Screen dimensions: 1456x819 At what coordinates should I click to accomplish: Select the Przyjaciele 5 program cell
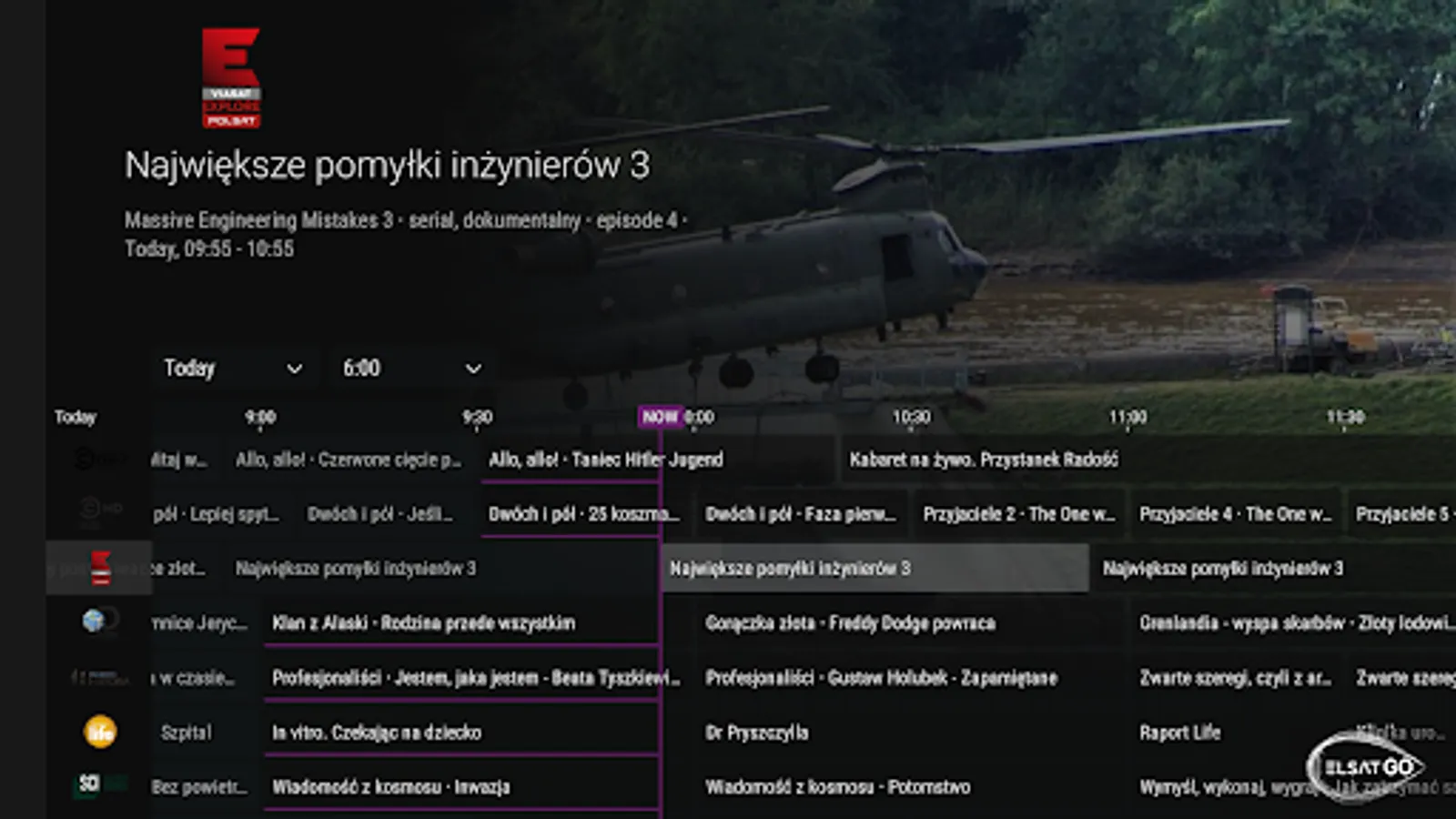[1402, 514]
